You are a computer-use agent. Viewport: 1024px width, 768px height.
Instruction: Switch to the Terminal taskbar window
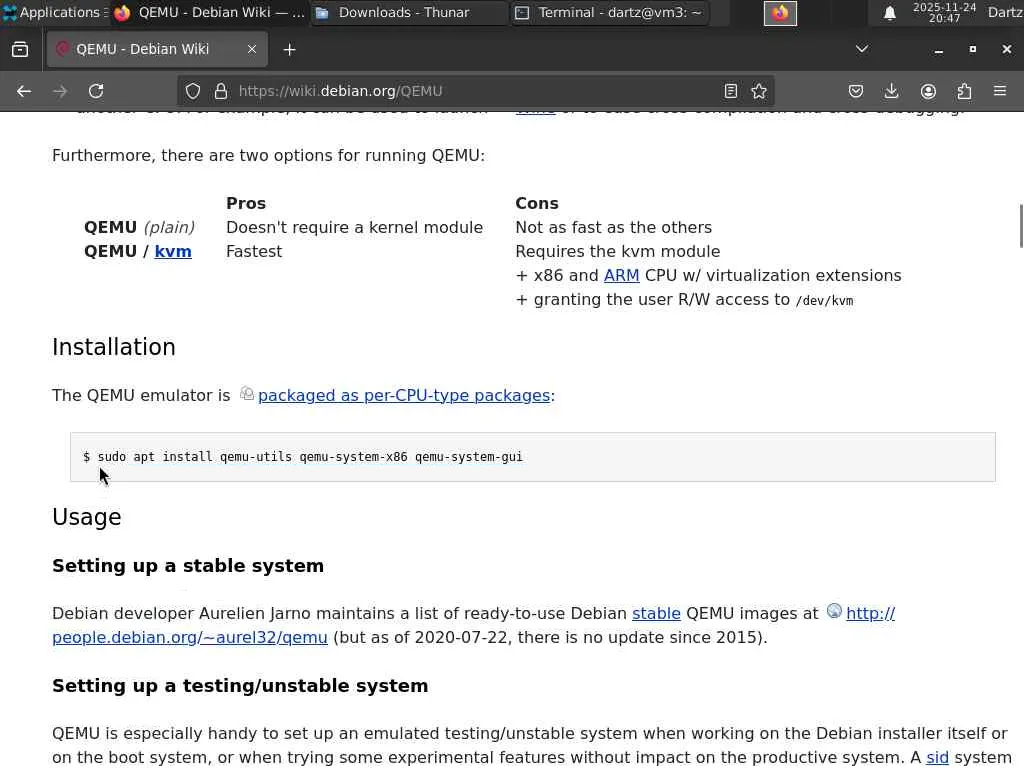pyautogui.click(x=610, y=13)
